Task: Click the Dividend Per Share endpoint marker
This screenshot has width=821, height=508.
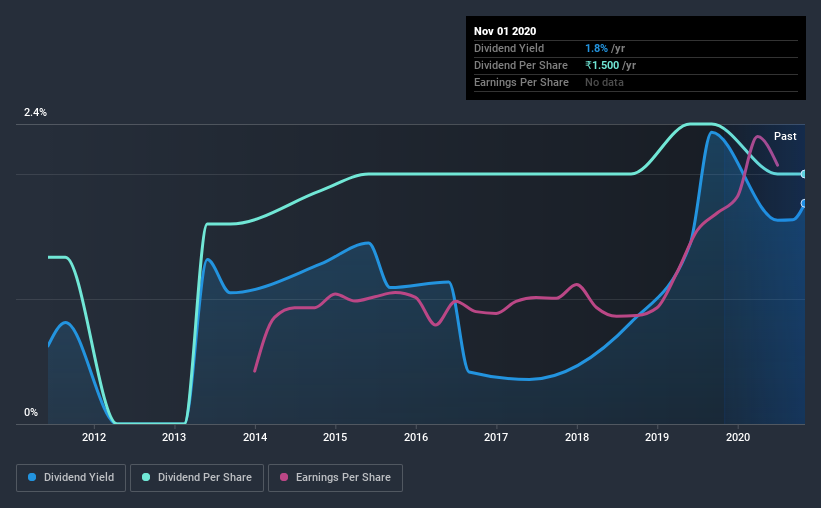Action: click(804, 174)
